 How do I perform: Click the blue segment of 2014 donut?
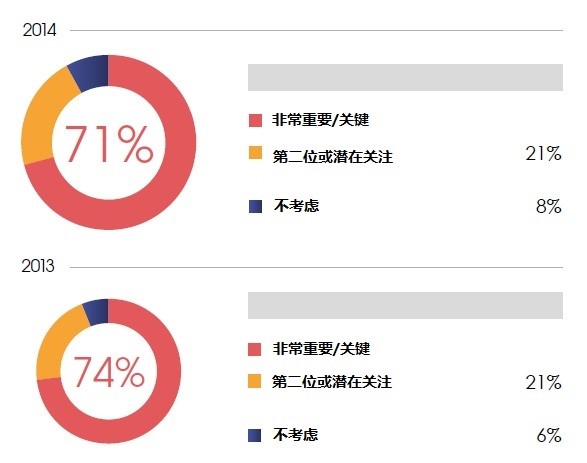pyautogui.click(x=91, y=71)
